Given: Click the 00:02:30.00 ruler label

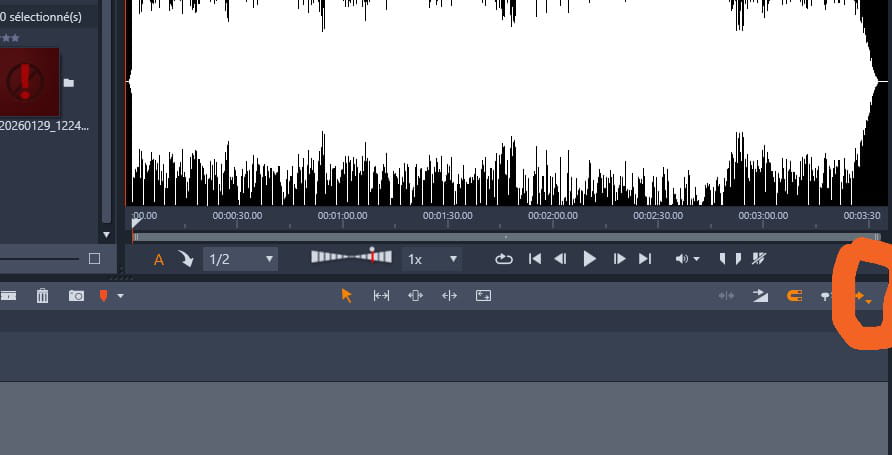Looking at the screenshot, I should click(658, 216).
